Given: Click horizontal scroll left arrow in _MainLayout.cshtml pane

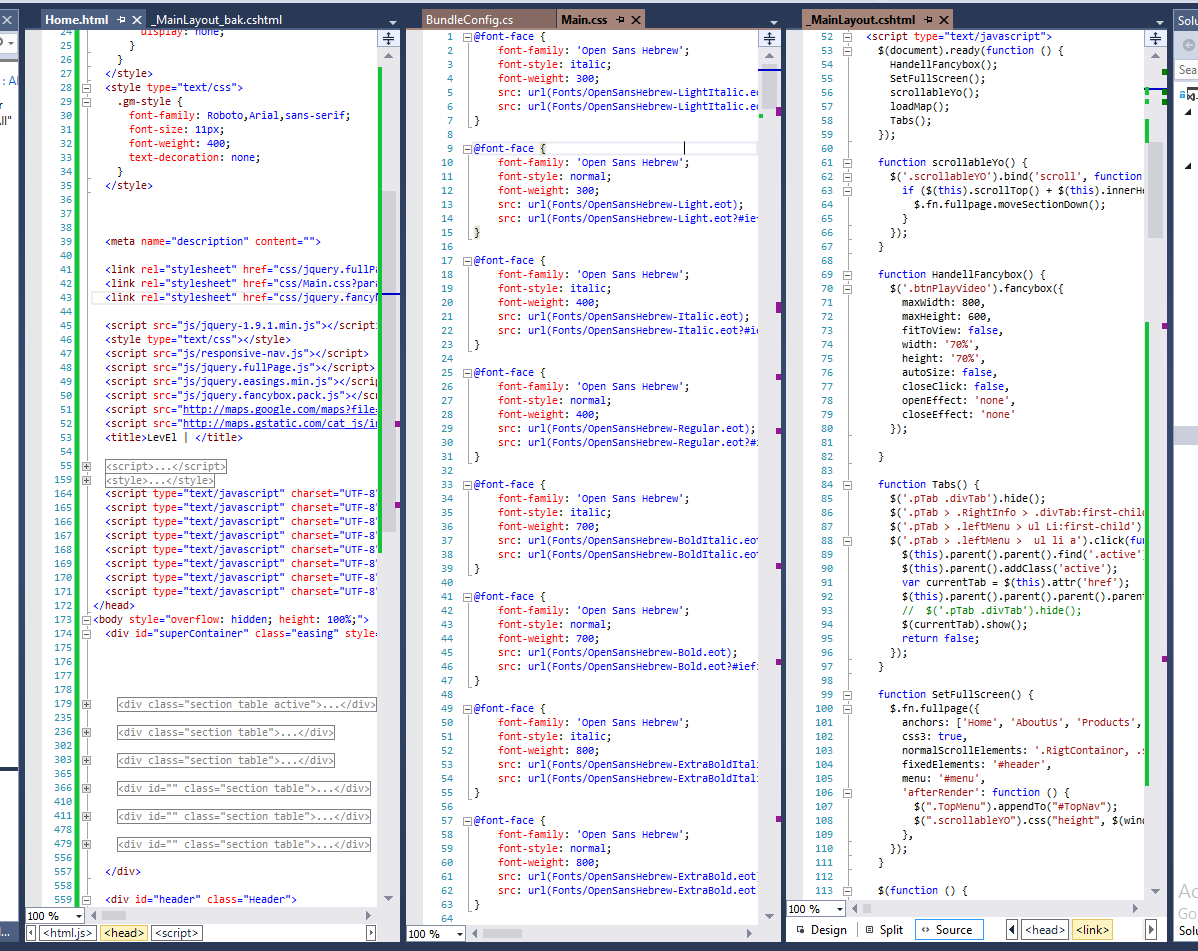Looking at the screenshot, I should [855, 909].
